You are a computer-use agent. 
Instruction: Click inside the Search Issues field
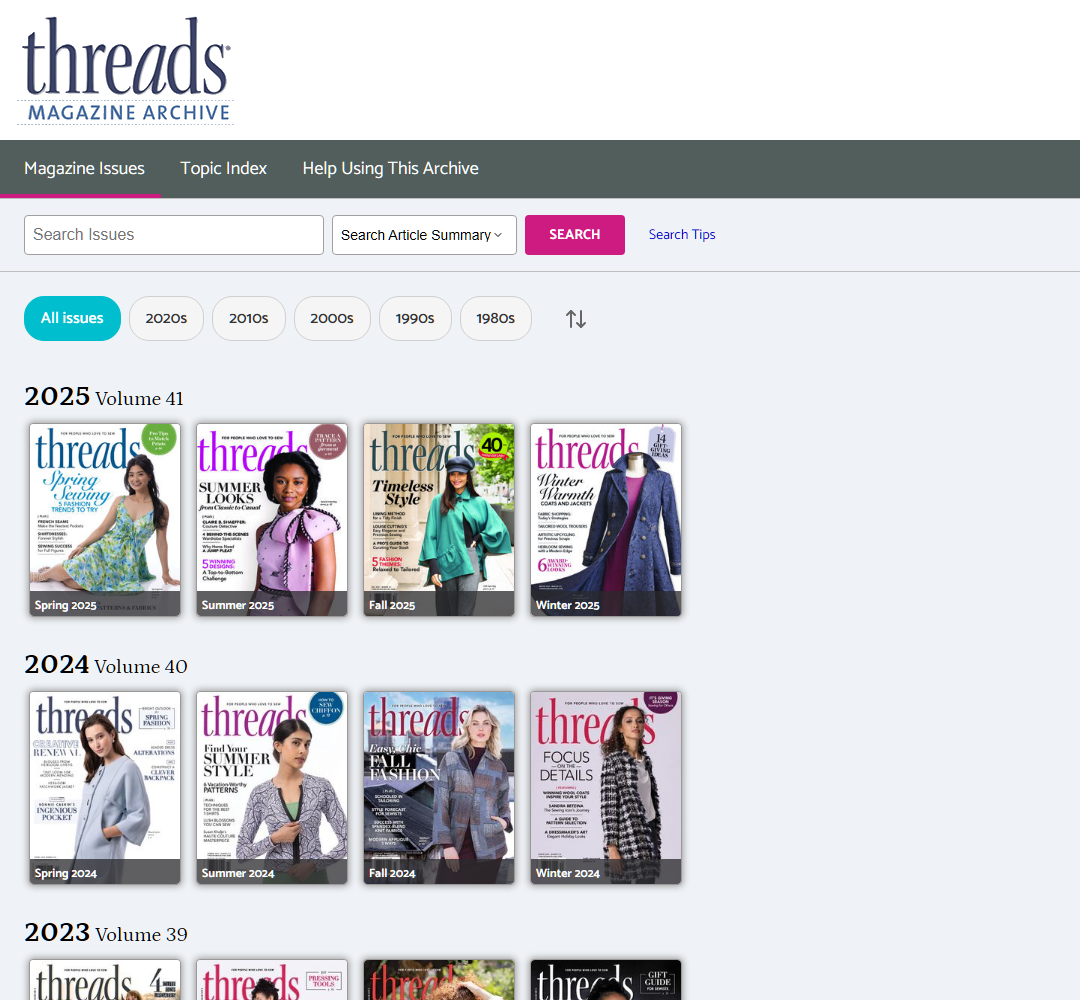173,235
